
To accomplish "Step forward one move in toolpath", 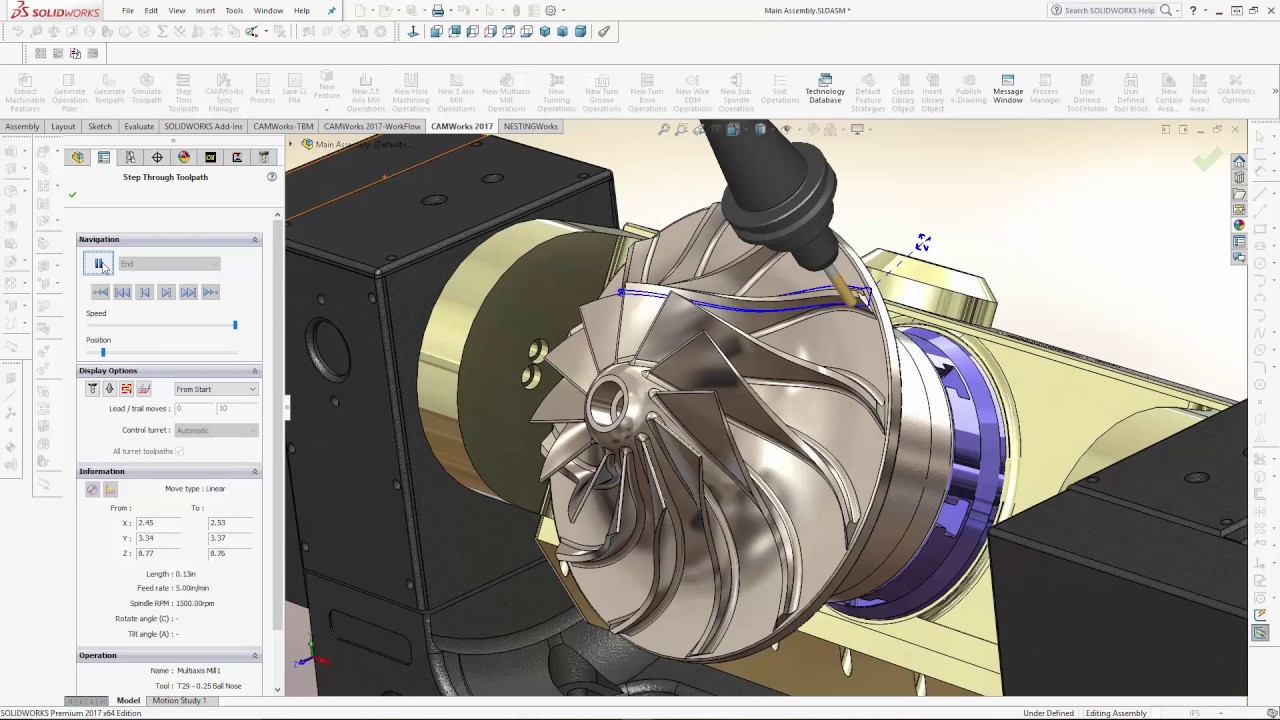I will coord(166,292).
